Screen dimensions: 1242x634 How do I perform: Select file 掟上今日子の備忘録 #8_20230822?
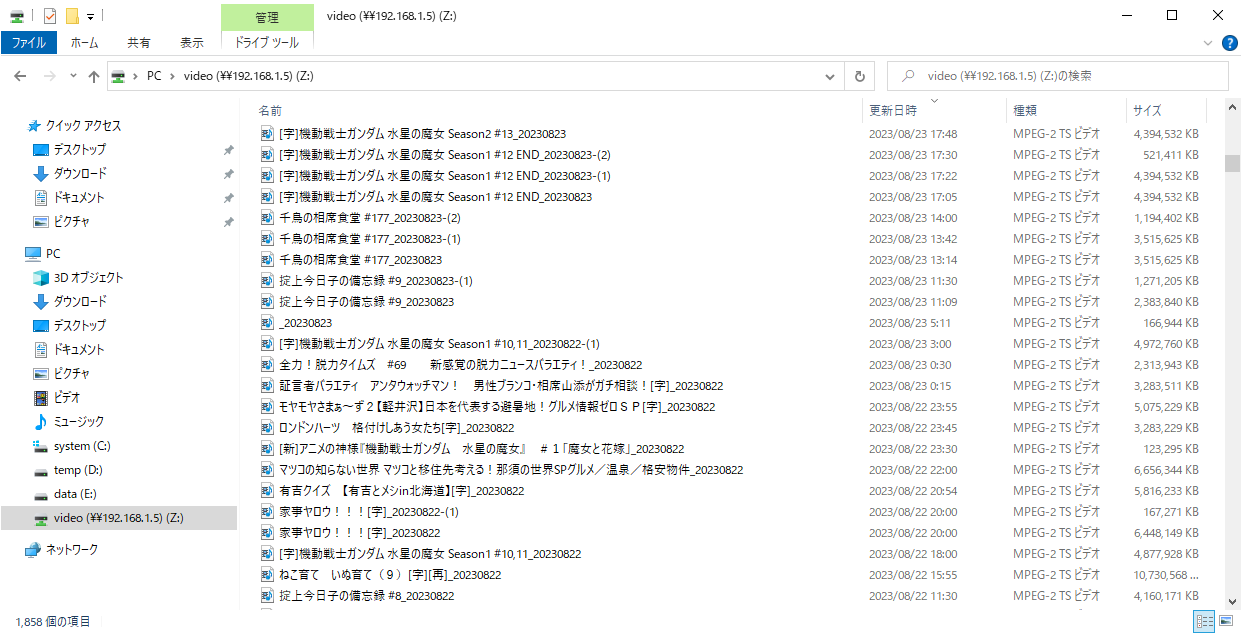point(366,596)
